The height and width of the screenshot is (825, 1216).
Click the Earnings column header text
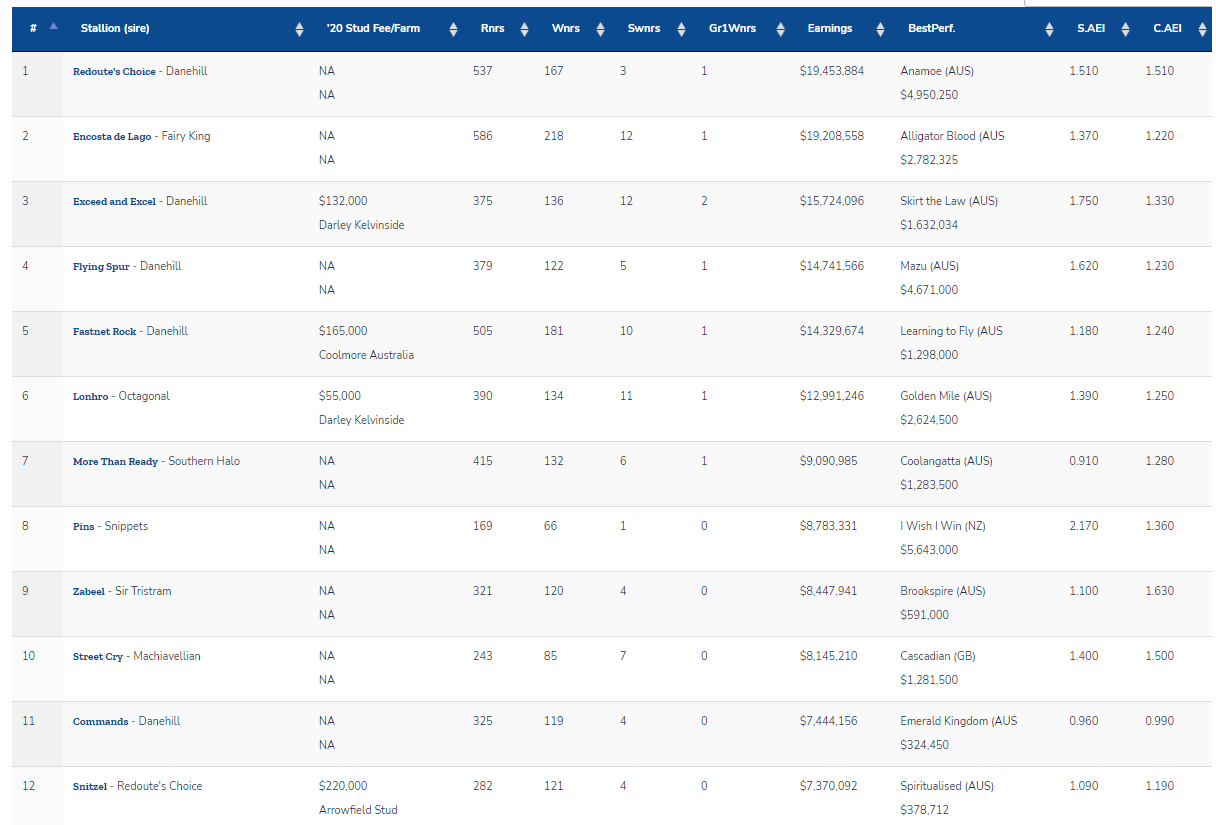830,29
